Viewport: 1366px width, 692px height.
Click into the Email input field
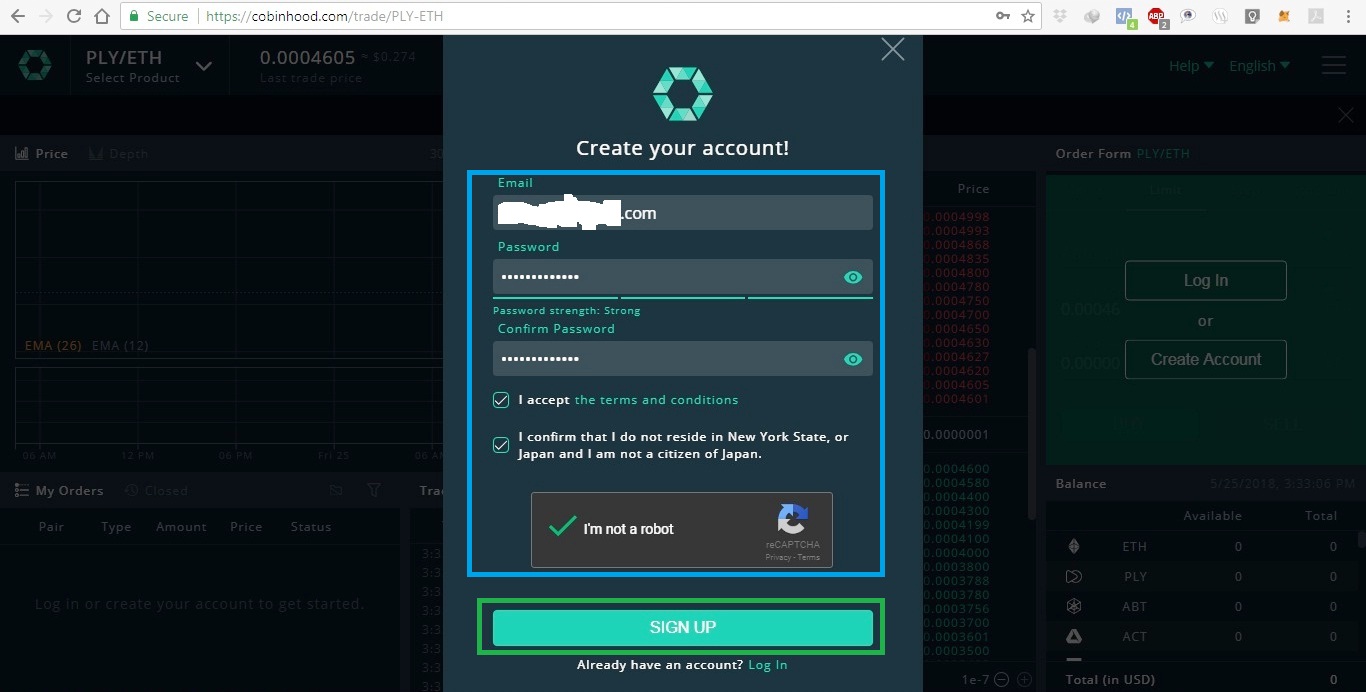[683, 213]
